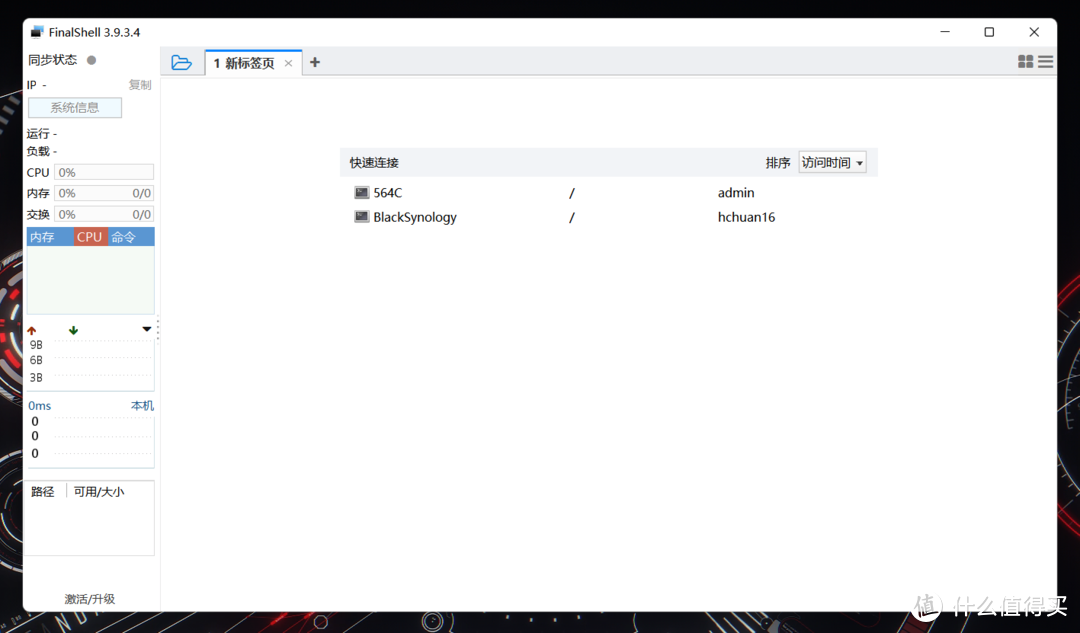Open the hamburger main menu
1080x633 pixels.
pyautogui.click(x=1046, y=62)
